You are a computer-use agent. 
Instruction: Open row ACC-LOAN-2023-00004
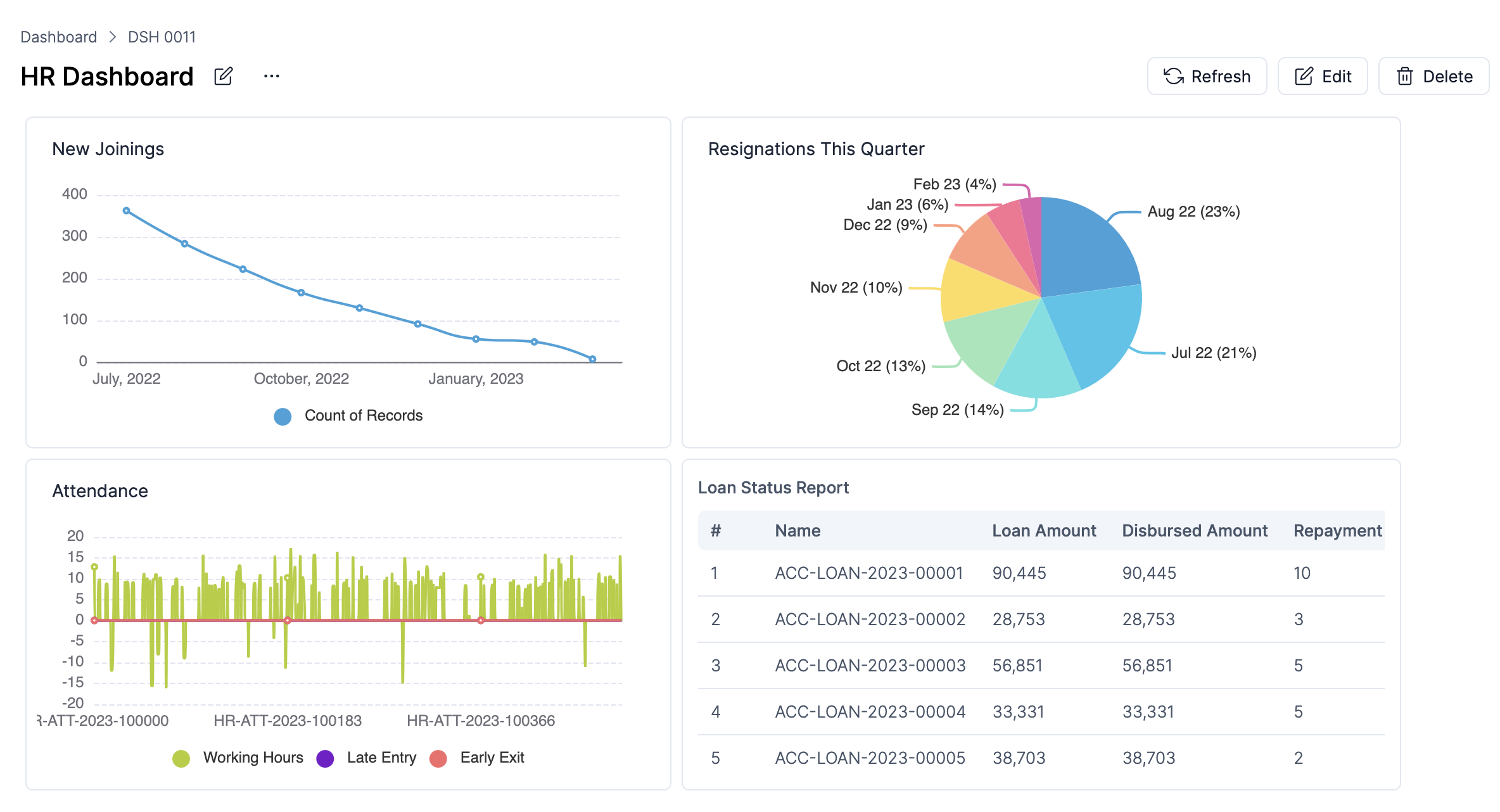point(870,712)
